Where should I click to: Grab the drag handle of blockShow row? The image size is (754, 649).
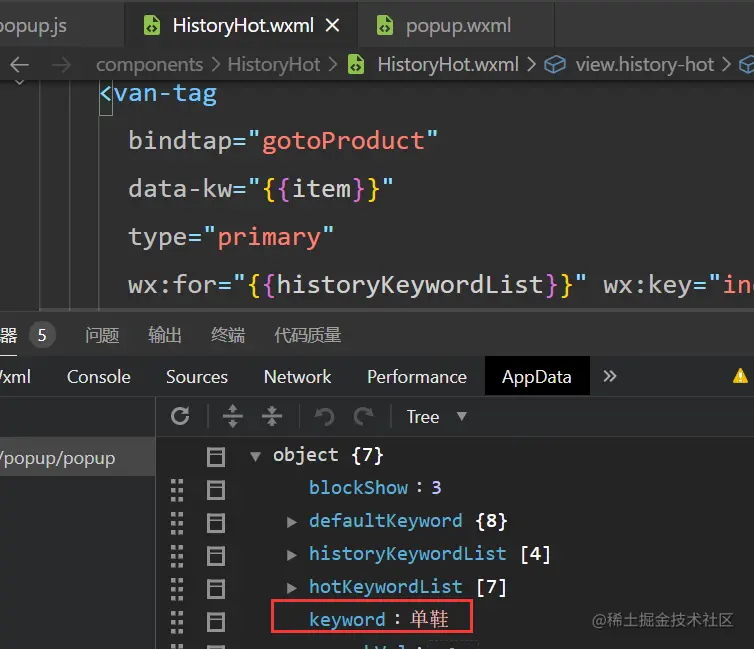coord(177,490)
